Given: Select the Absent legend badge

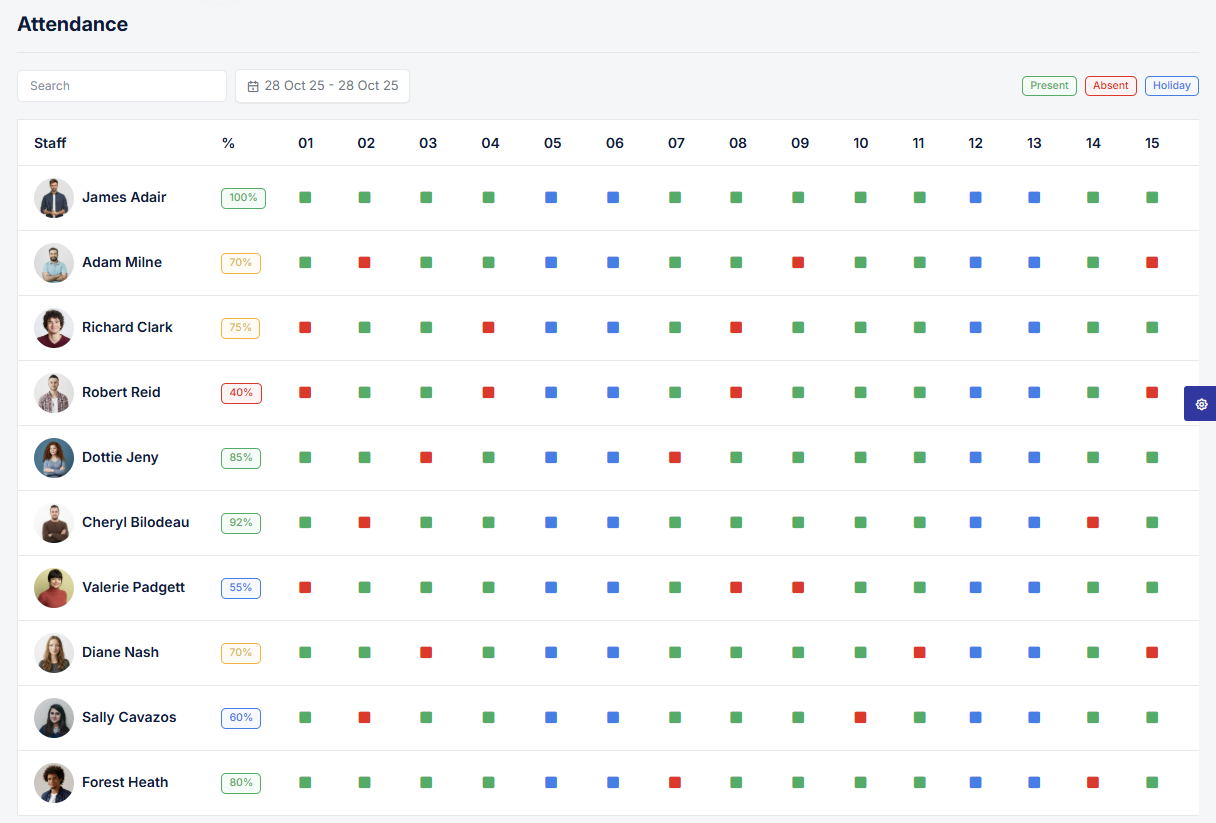Looking at the screenshot, I should coord(1110,86).
